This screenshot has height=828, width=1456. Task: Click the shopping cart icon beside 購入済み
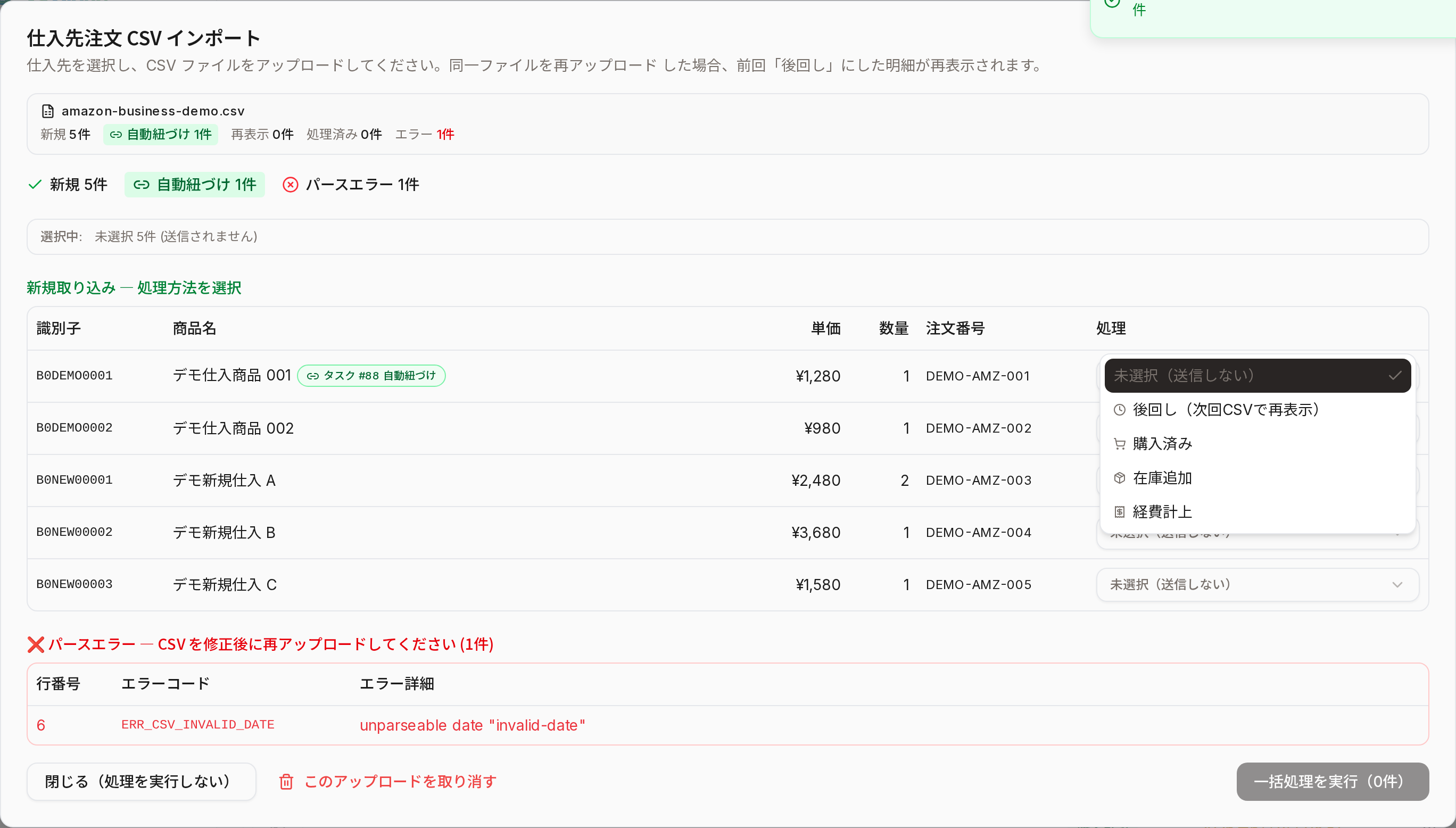[x=1120, y=444]
